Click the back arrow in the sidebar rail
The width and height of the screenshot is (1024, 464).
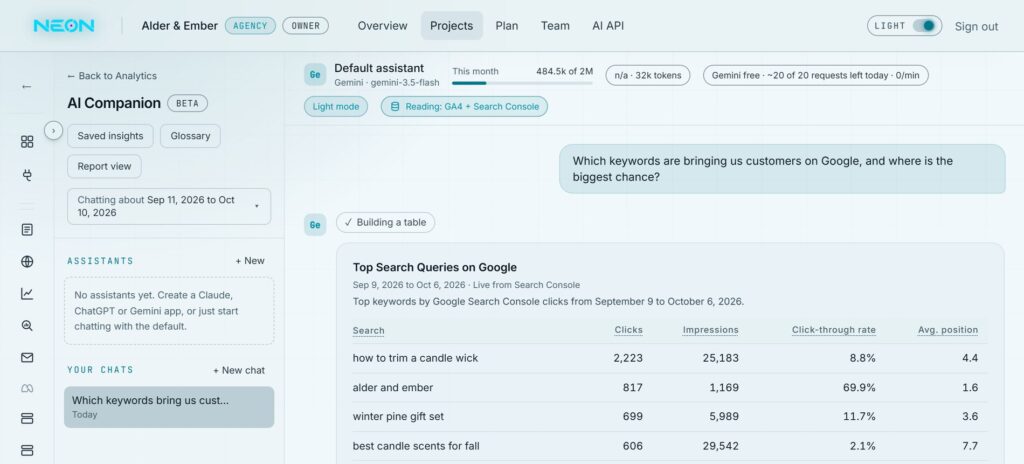click(x=27, y=86)
